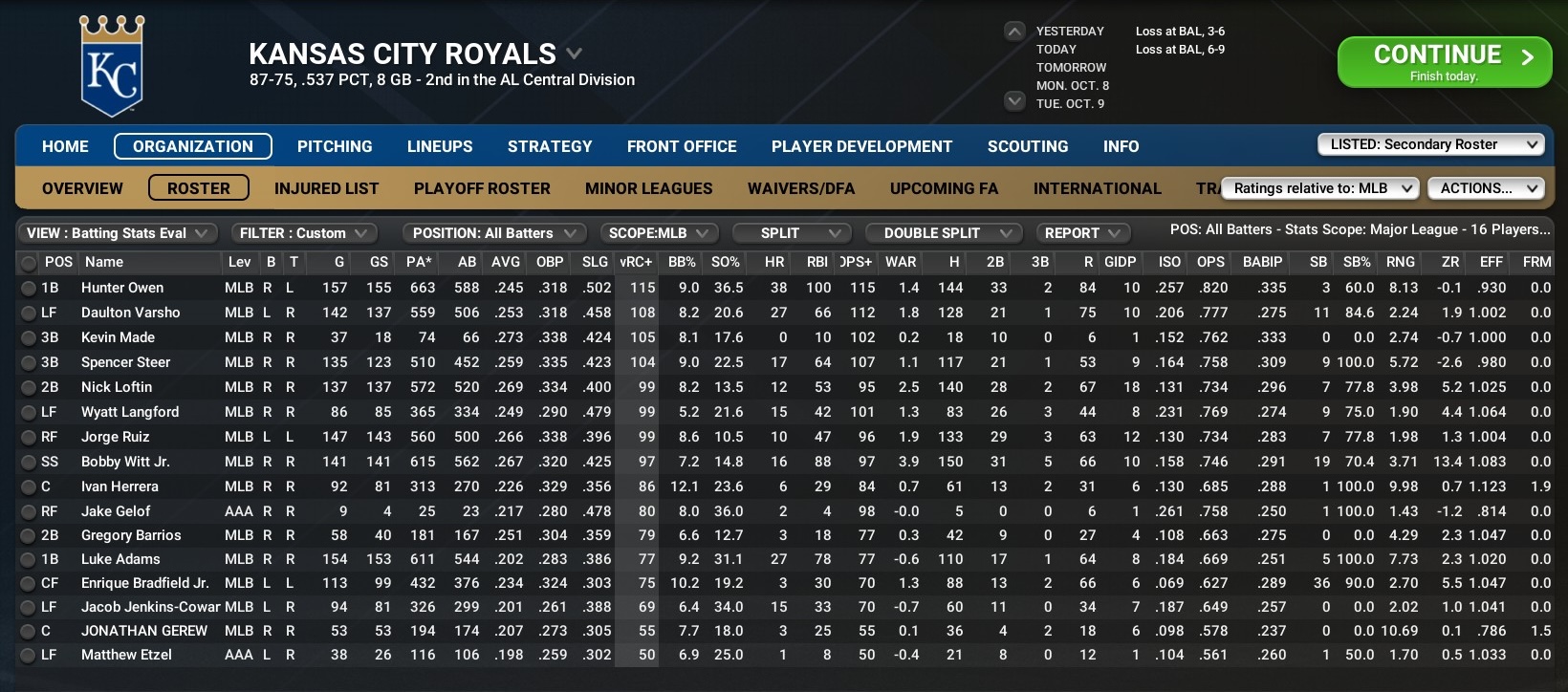Select Hunter Owen's row radio circle
This screenshot has height=692, width=1568.
[x=29, y=288]
